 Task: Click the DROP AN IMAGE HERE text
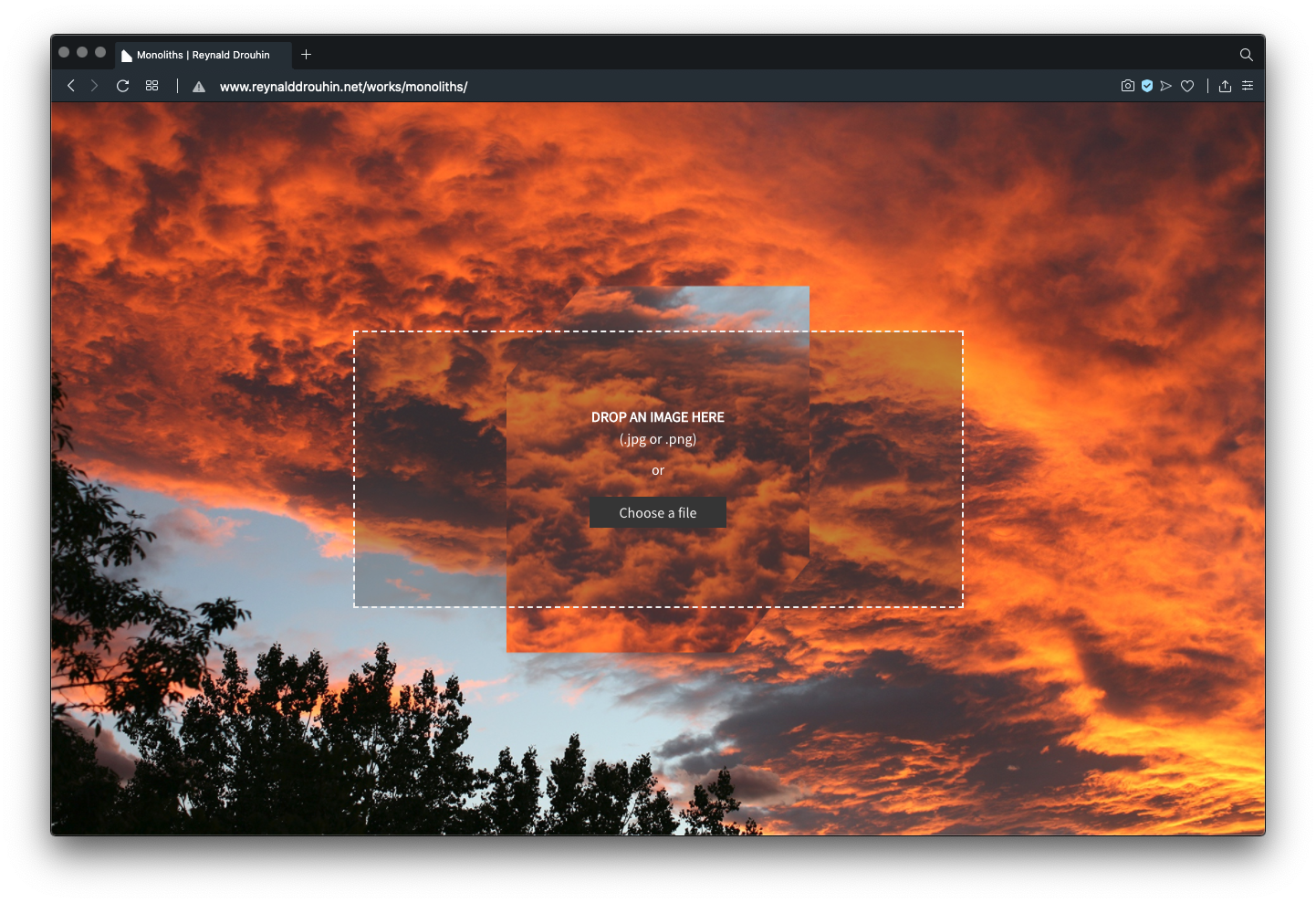[x=658, y=417]
